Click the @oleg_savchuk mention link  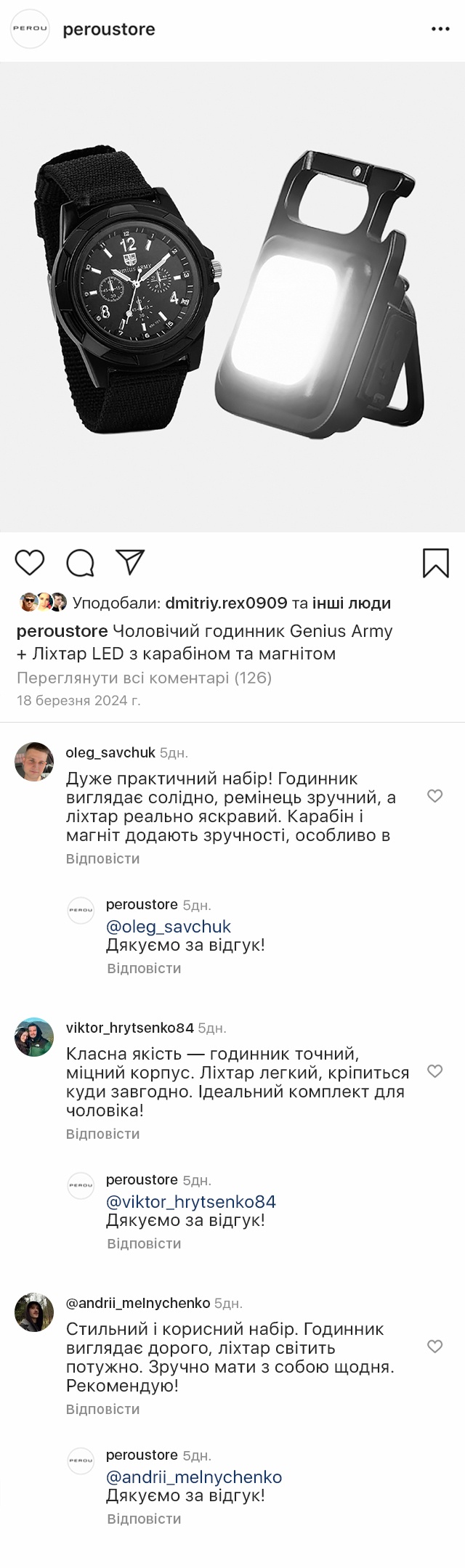point(169,927)
